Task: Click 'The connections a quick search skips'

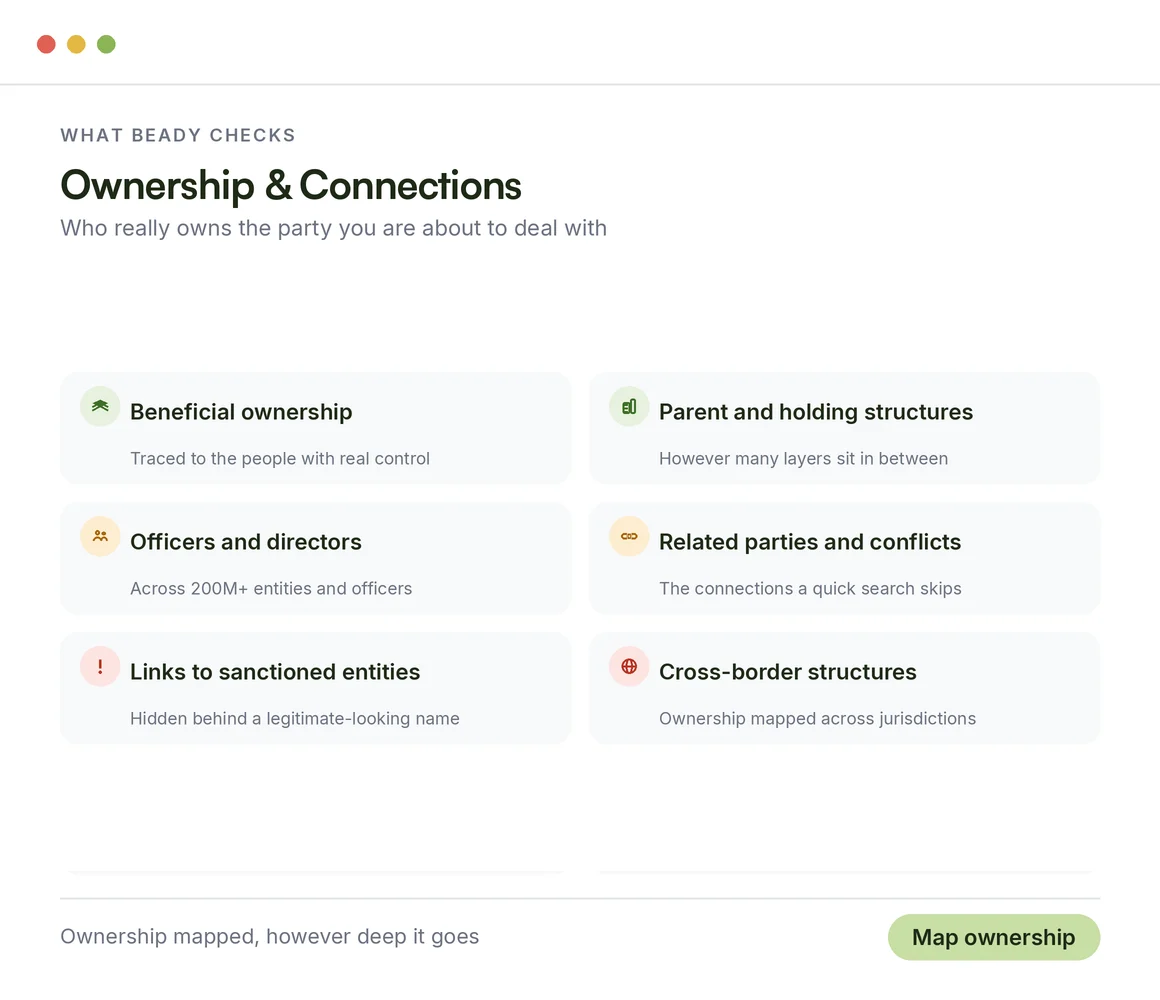Action: tap(810, 589)
